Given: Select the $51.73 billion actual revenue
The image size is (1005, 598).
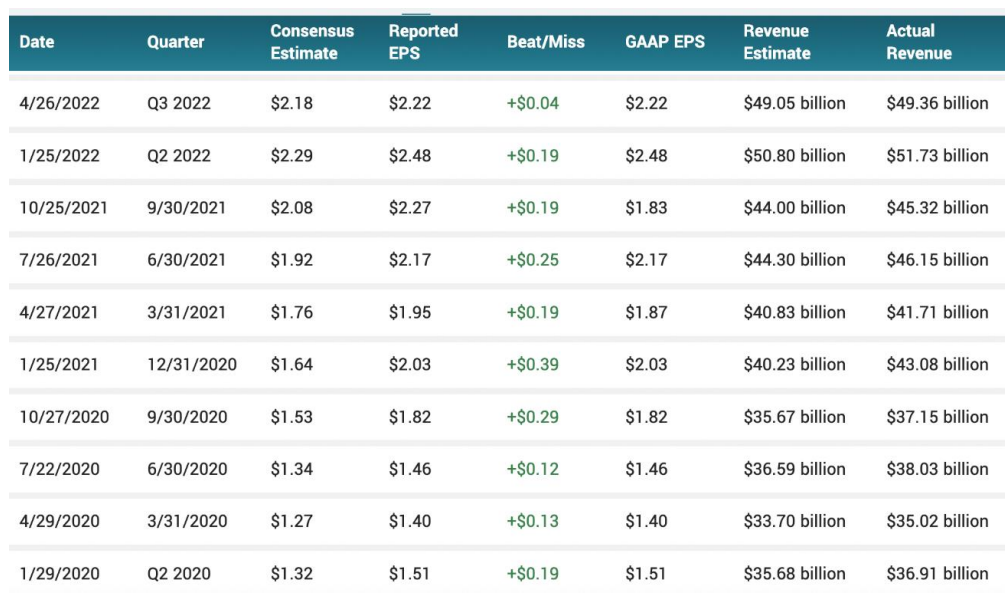Looking at the screenshot, I should 936,155.
